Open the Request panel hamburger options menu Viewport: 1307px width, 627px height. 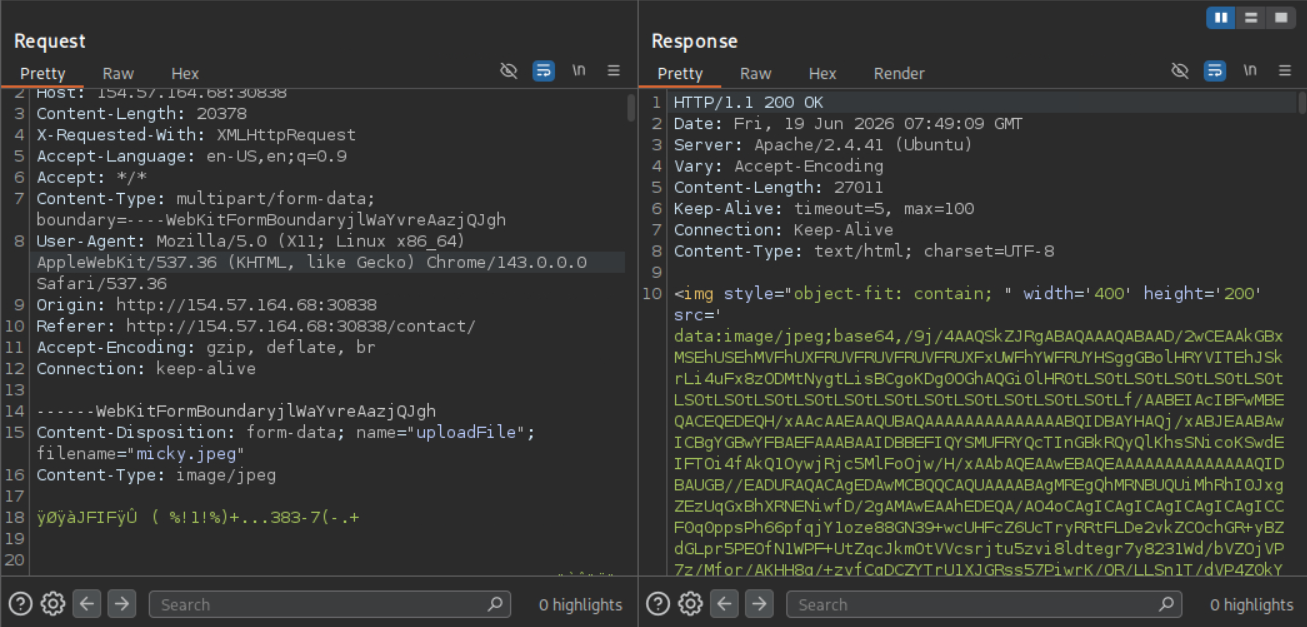tap(614, 71)
